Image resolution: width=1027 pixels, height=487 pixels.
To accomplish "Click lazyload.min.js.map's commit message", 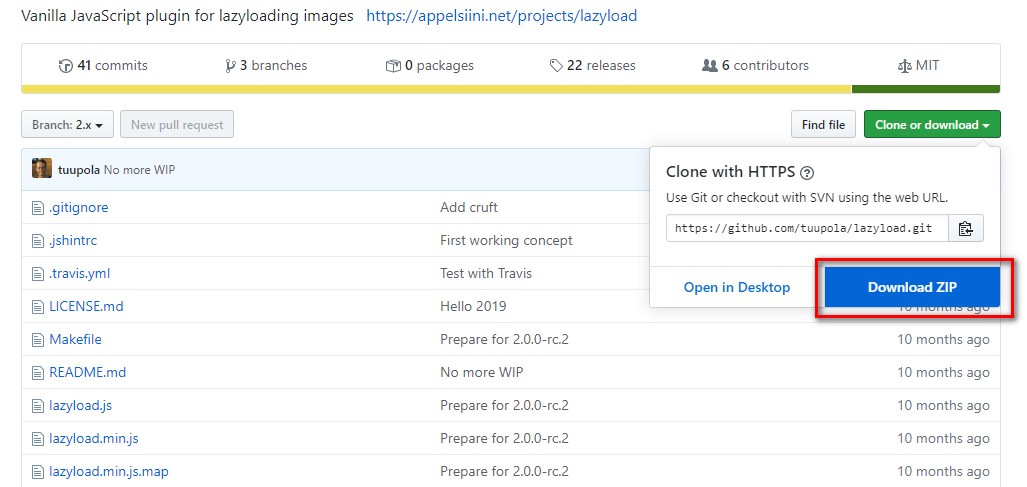I will 504,471.
